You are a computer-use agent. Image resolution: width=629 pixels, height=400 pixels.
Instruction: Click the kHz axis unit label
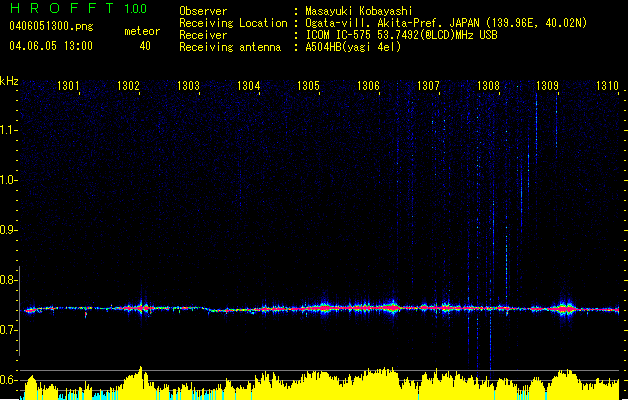[x=9, y=81]
